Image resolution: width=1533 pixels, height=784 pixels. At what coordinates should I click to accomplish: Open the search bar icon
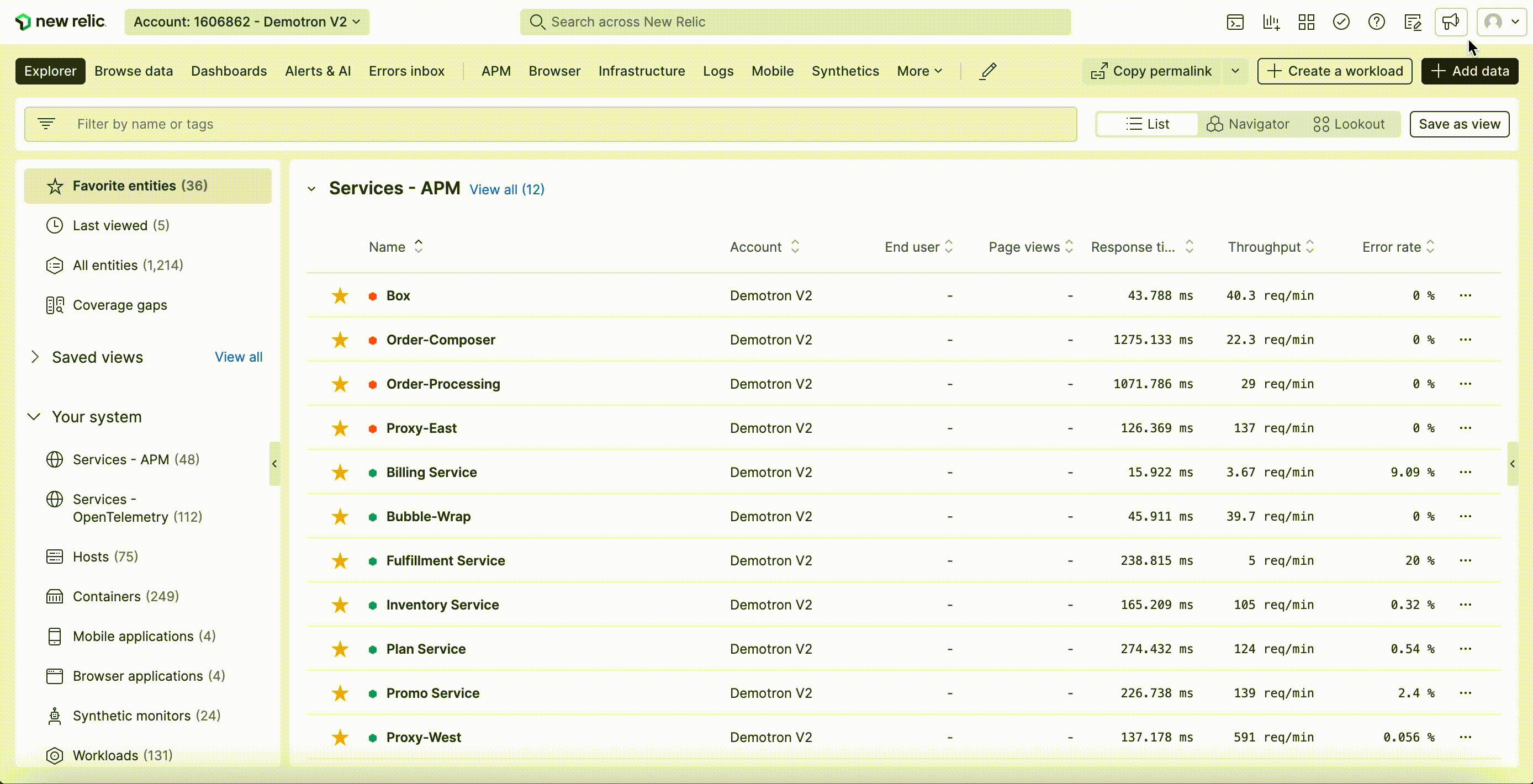click(538, 22)
